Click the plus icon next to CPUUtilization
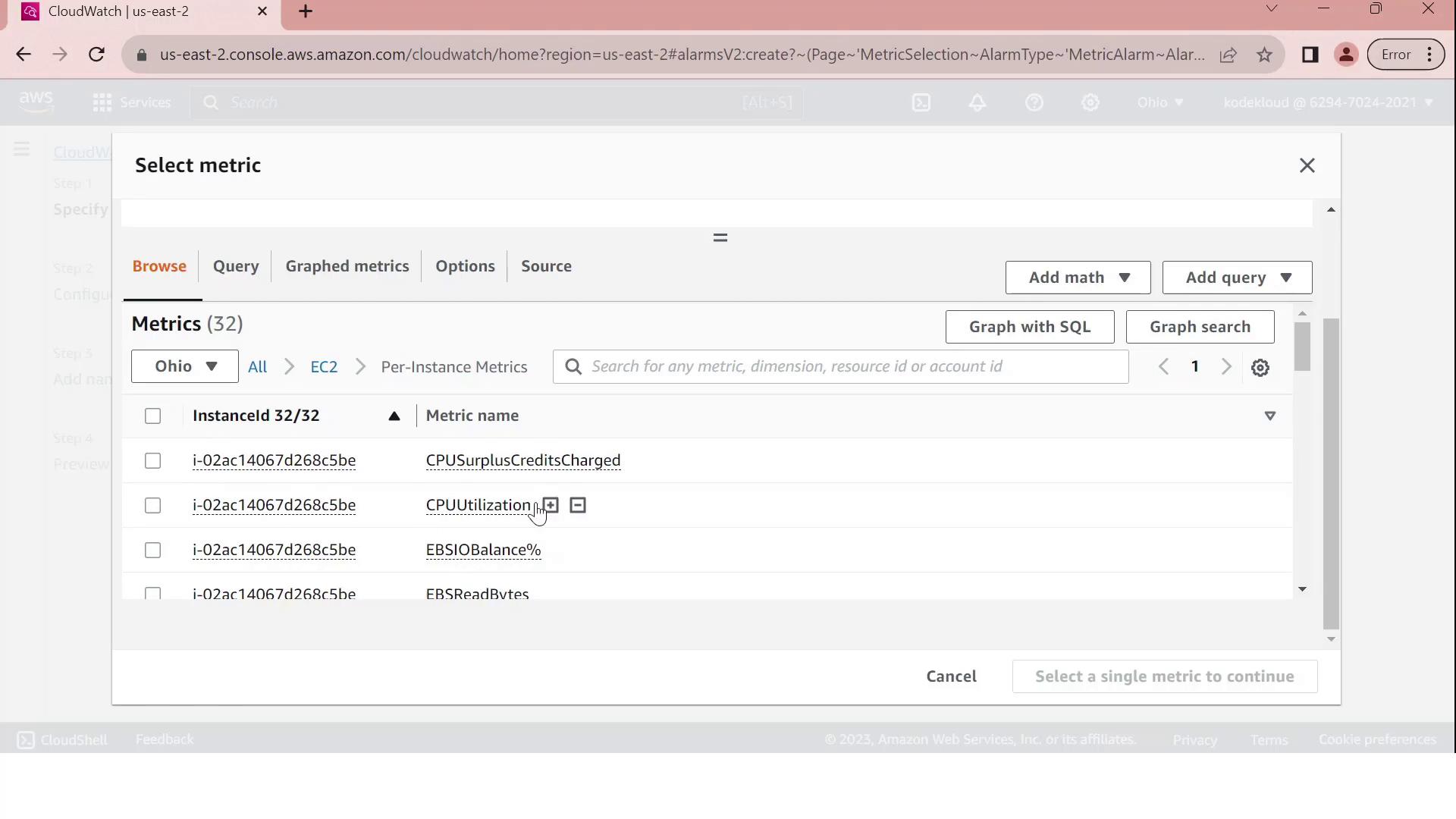Screen dimensions: 1456x819 click(x=551, y=505)
